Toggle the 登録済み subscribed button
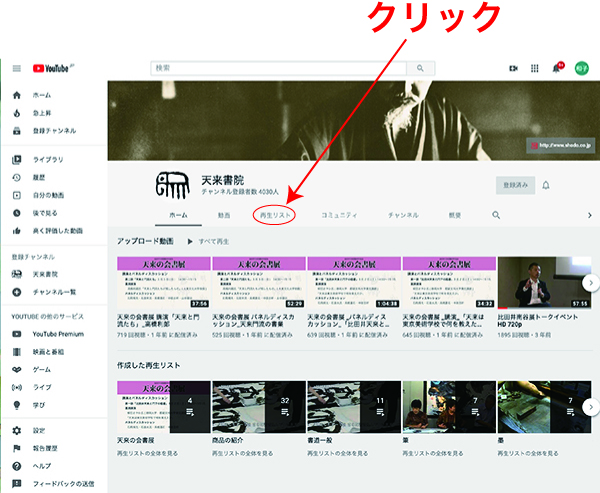The width and height of the screenshot is (600, 493). click(x=515, y=185)
